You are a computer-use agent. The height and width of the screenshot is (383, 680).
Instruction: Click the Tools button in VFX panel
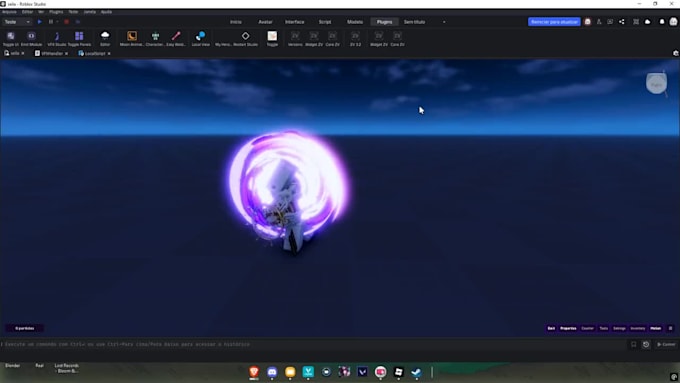pos(604,328)
